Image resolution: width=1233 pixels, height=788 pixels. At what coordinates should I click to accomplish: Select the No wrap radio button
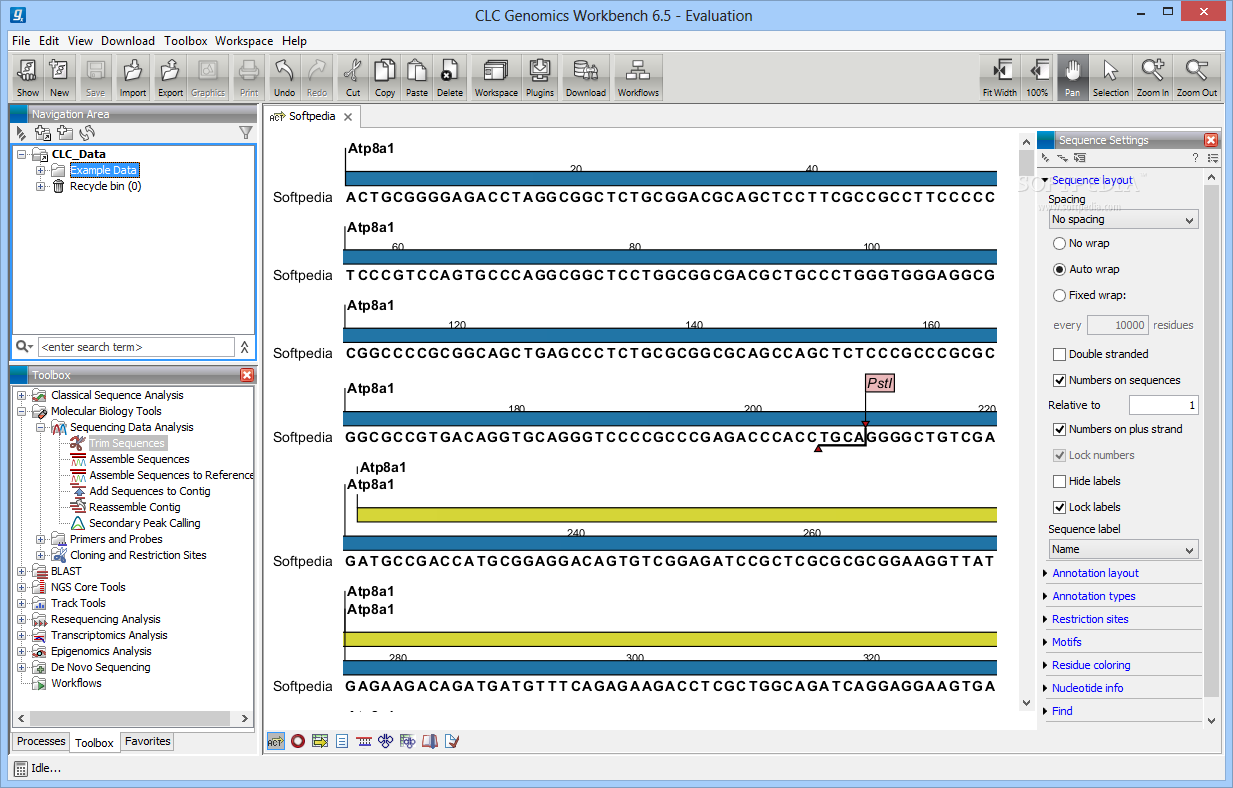[1059, 243]
